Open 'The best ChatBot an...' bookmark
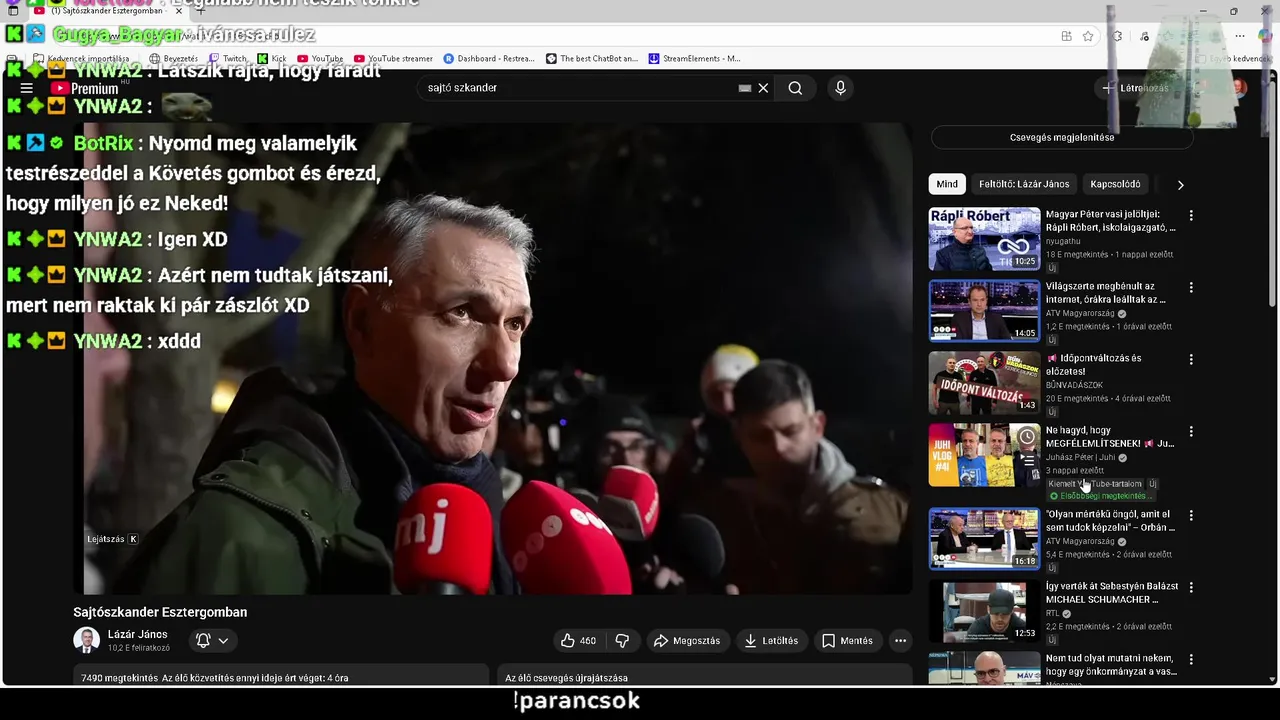 tap(592, 59)
